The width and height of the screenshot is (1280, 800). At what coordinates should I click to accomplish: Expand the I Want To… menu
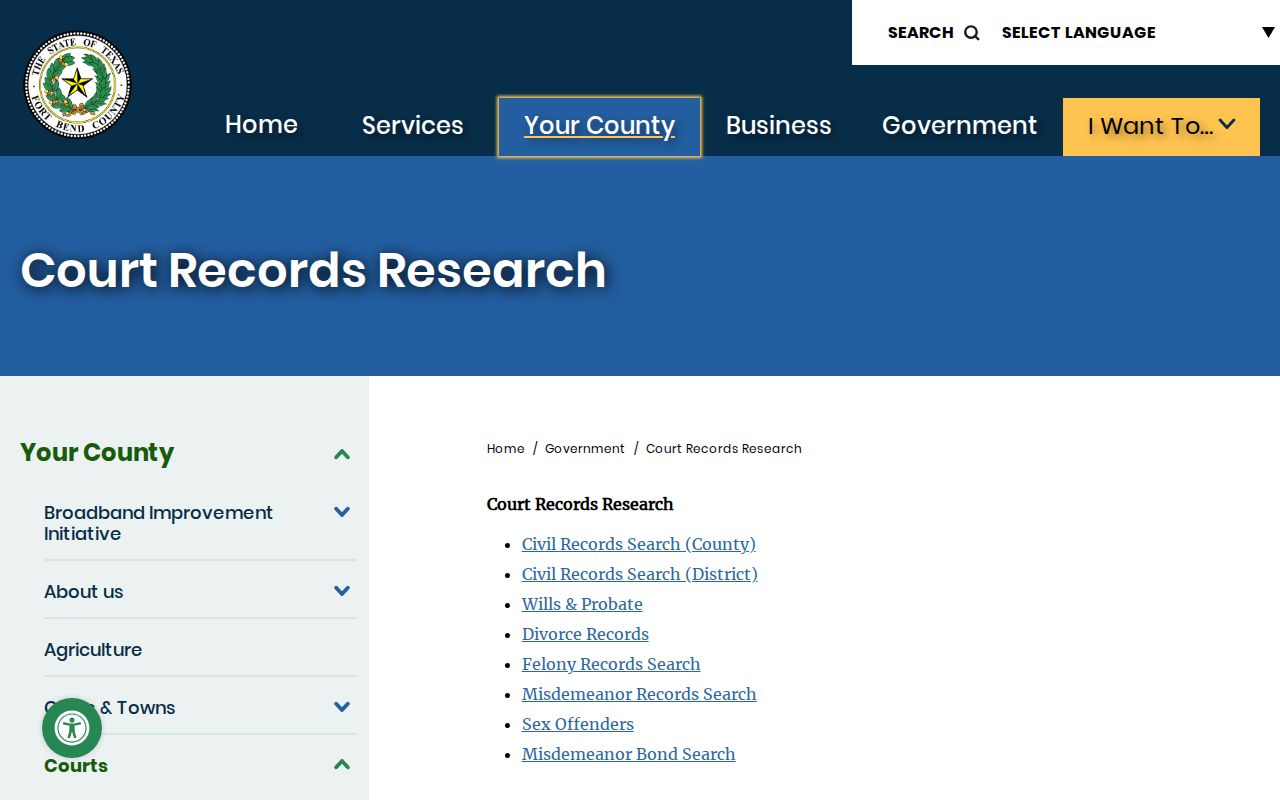pos(1161,126)
